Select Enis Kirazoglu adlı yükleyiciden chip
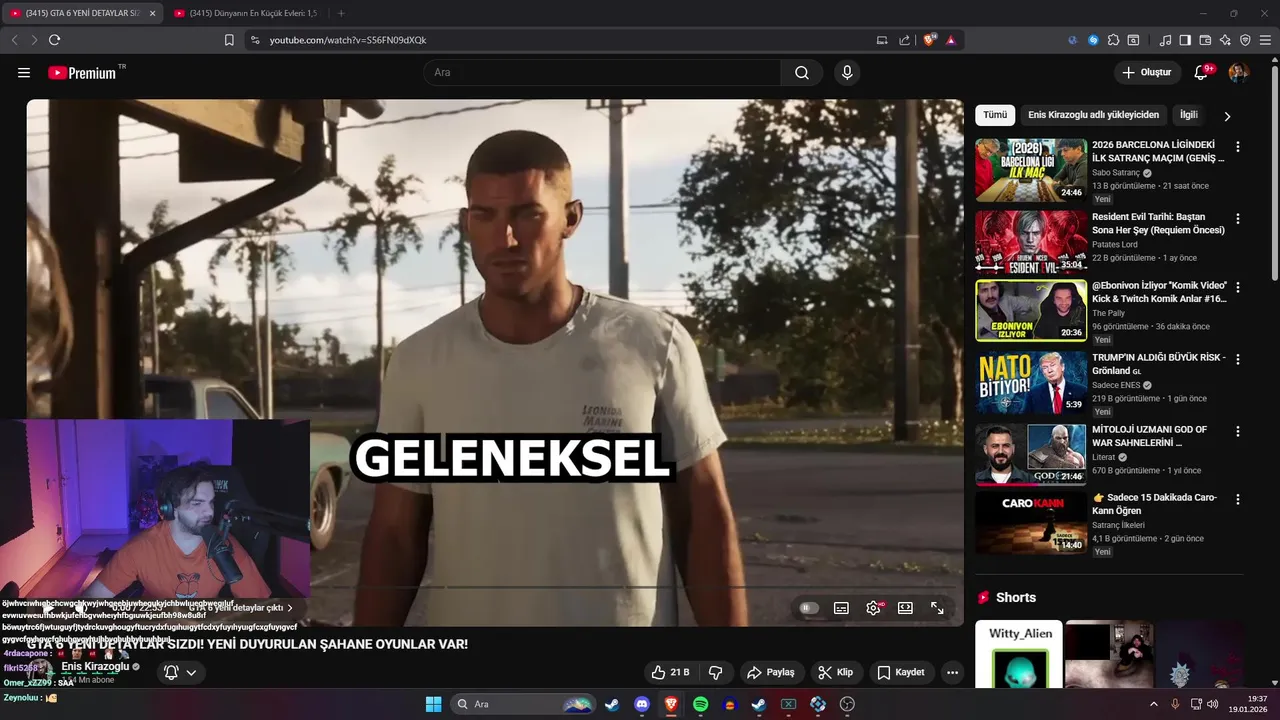 coord(1093,115)
